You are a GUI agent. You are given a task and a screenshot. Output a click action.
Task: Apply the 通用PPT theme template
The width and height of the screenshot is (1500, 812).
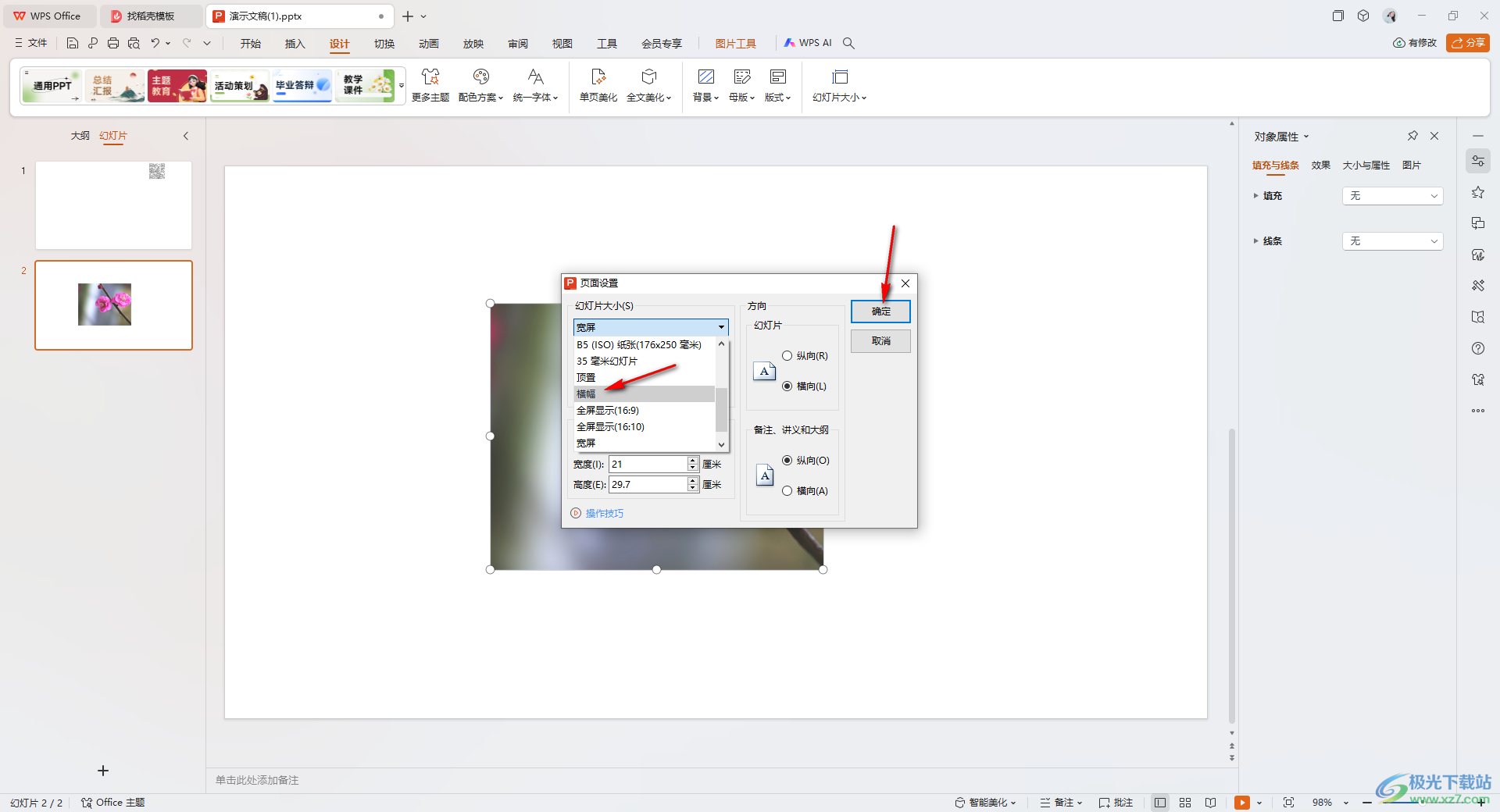tap(52, 86)
